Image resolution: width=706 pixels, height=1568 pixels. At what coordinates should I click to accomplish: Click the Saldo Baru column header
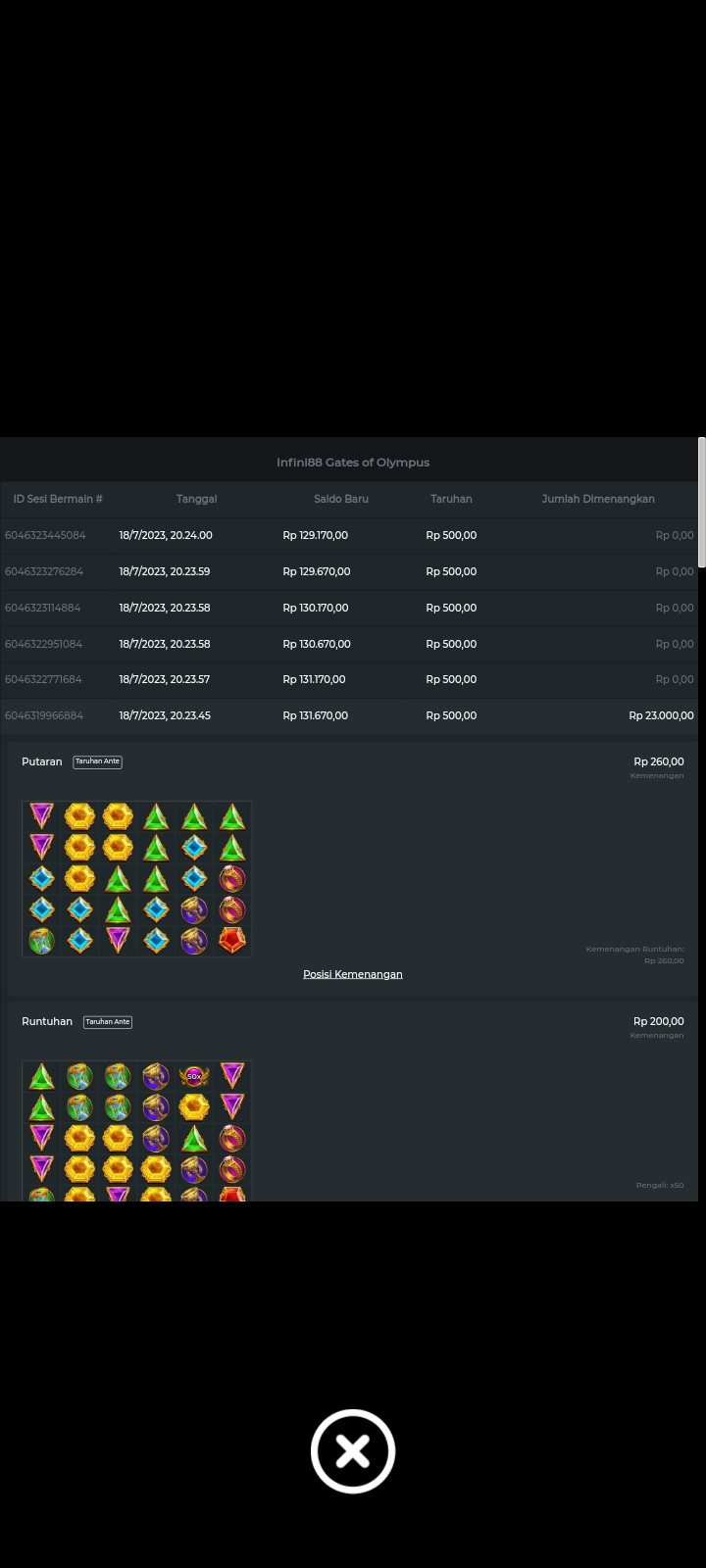(x=341, y=499)
